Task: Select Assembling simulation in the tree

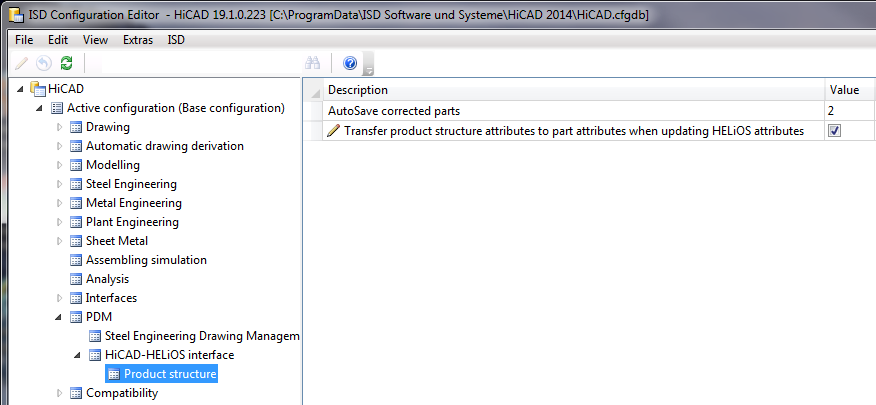Action: pyautogui.click(x=146, y=260)
